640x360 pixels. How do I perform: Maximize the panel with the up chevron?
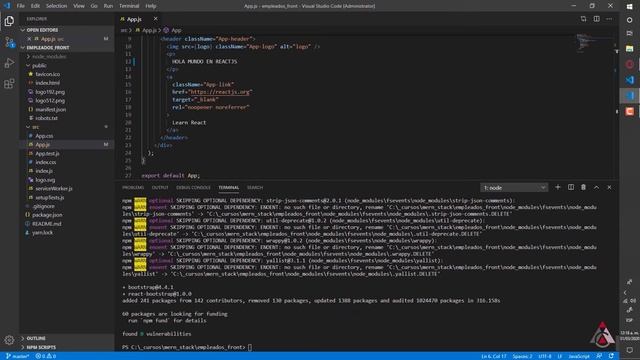pyautogui.click(x=596, y=187)
